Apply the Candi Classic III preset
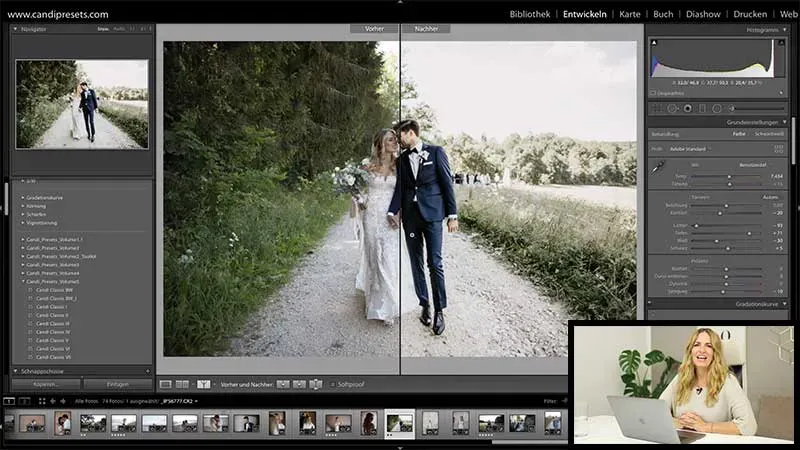800x450 pixels. tap(53, 323)
